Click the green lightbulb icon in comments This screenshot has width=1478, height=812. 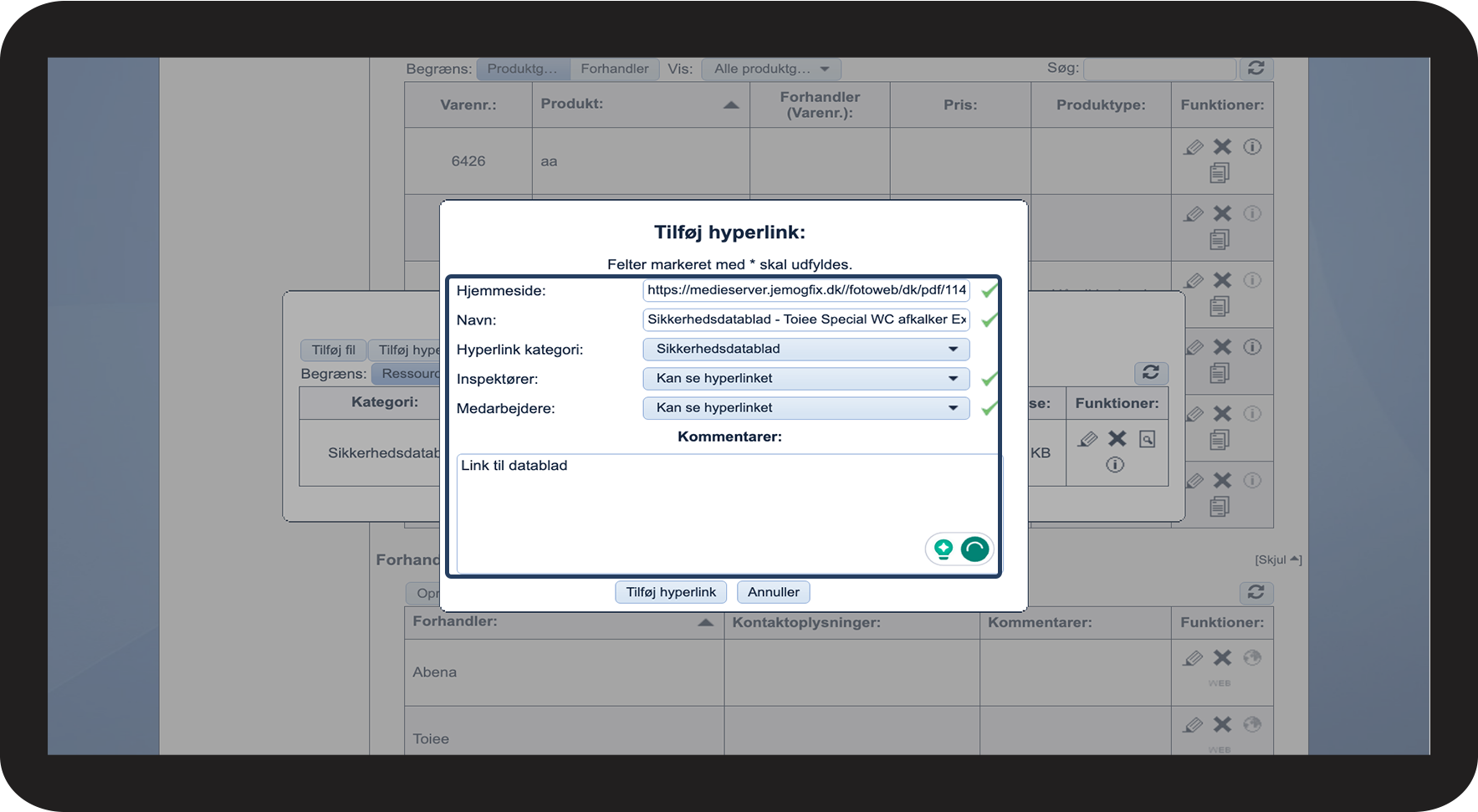point(944,549)
